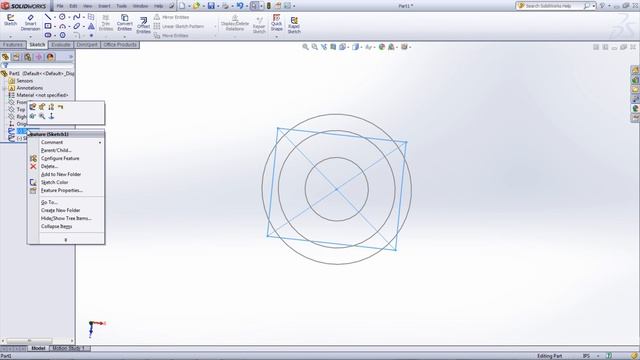
Task: Open the ConfigurationManager tab
Action: (27, 57)
